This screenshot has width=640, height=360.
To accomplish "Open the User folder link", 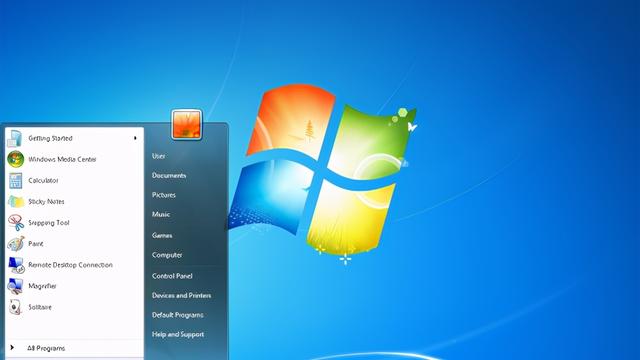I will 158,156.
